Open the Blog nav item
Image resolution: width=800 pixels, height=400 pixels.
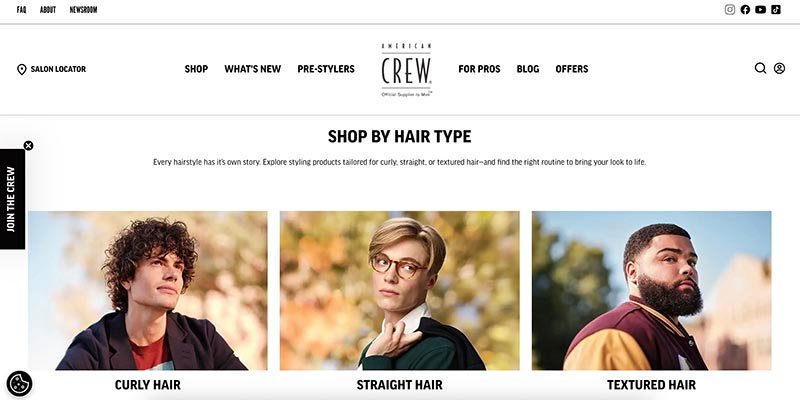[x=528, y=69]
